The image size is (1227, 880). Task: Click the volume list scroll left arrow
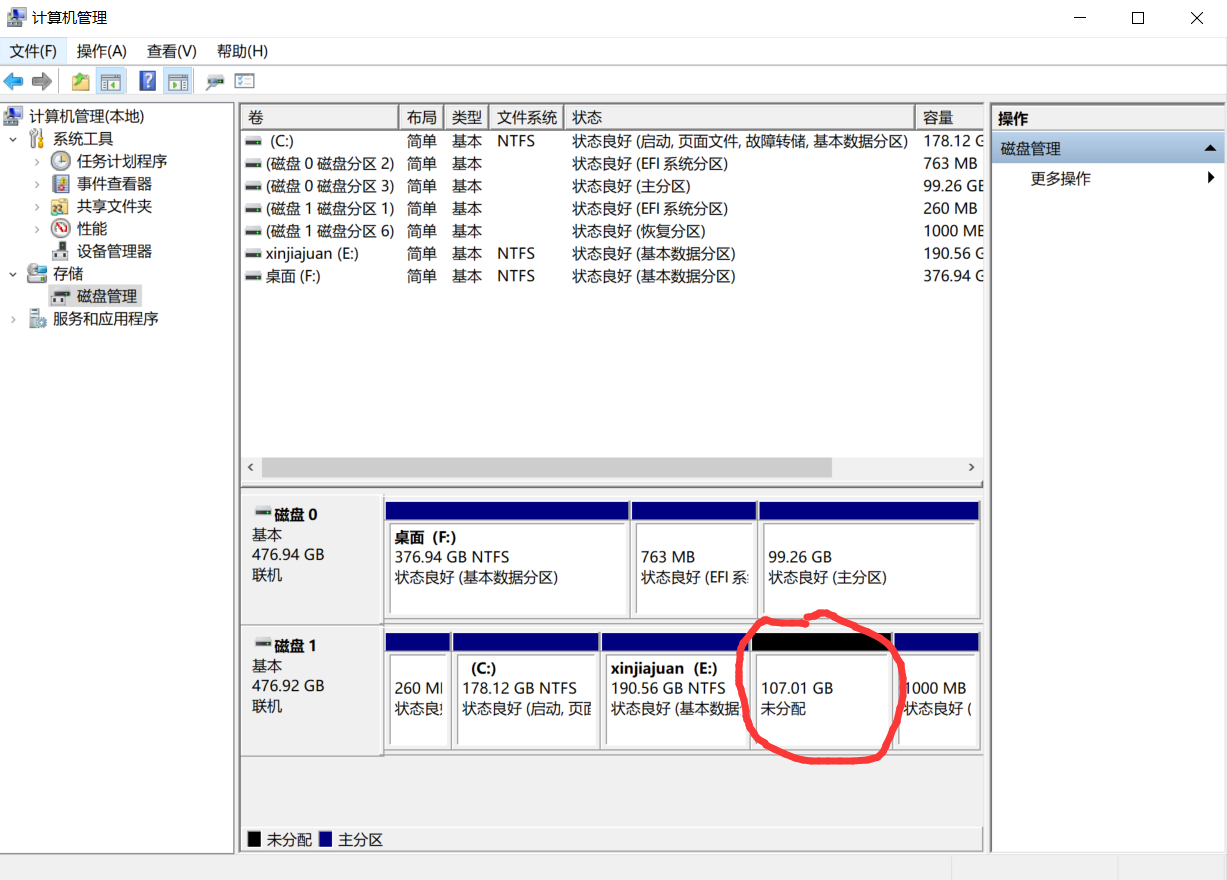pyautogui.click(x=252, y=467)
